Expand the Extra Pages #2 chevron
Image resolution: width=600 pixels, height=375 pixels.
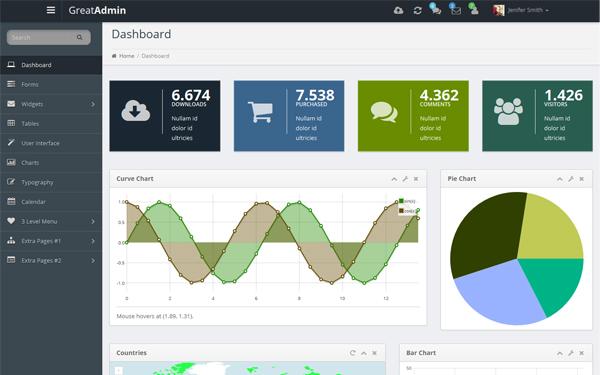click(93, 260)
